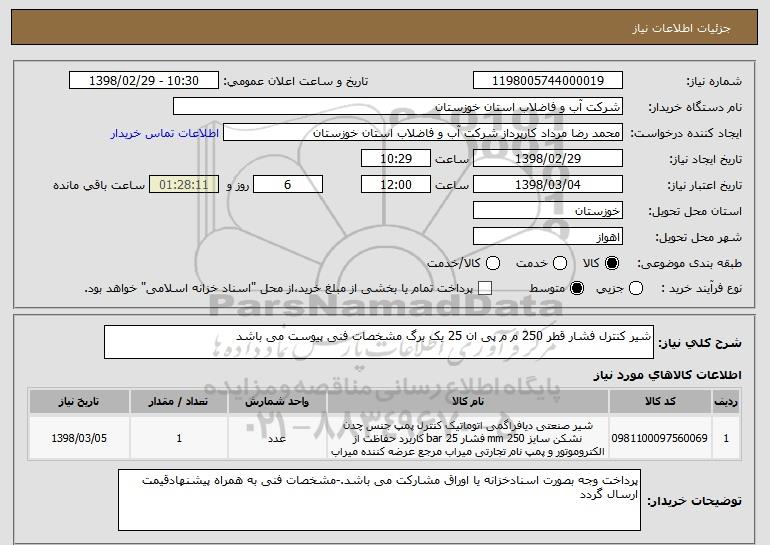770x545 pixels.
Task: Click the توضیحات خریدار label
Action: (x=694, y=501)
